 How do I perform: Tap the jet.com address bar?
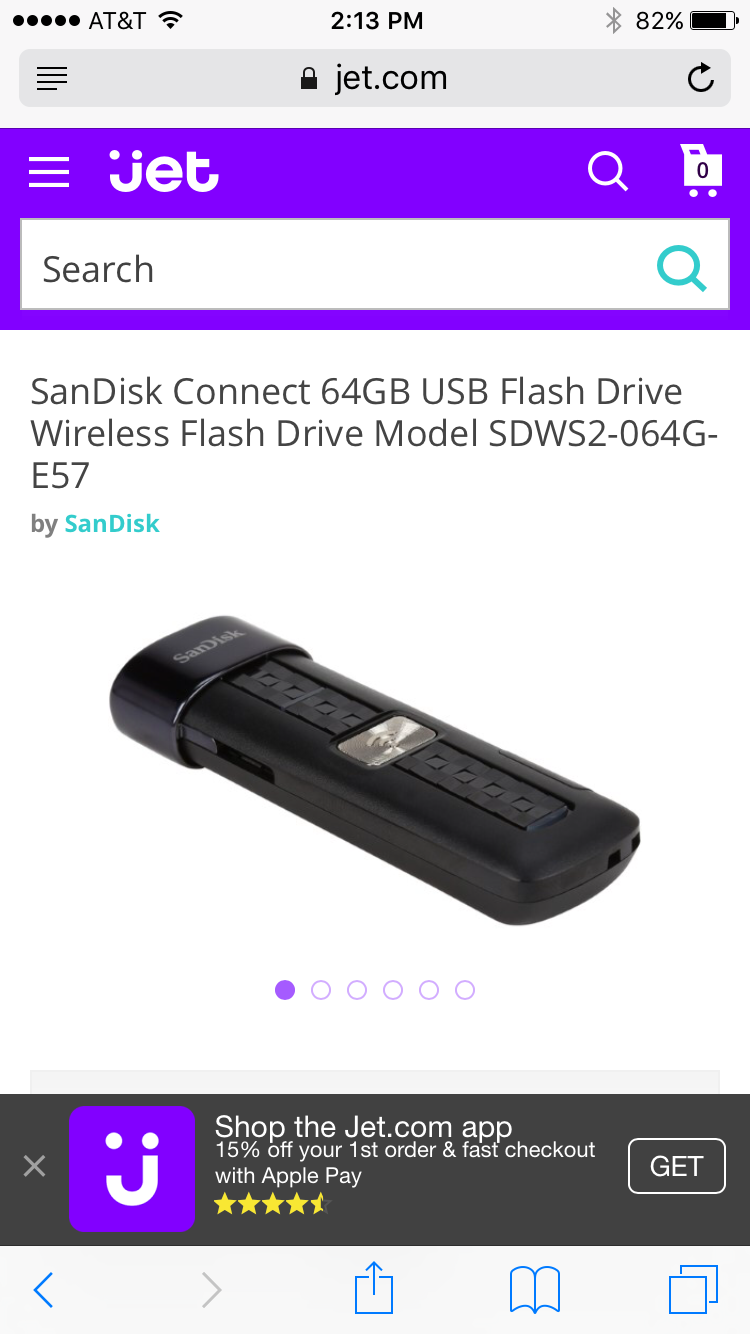point(374,78)
